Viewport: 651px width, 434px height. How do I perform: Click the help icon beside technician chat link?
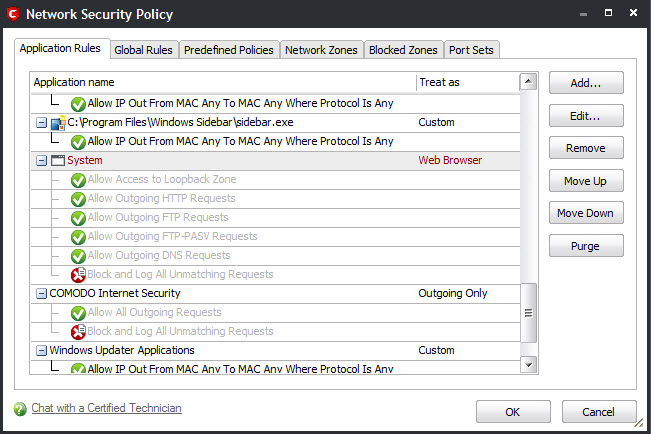(20, 409)
